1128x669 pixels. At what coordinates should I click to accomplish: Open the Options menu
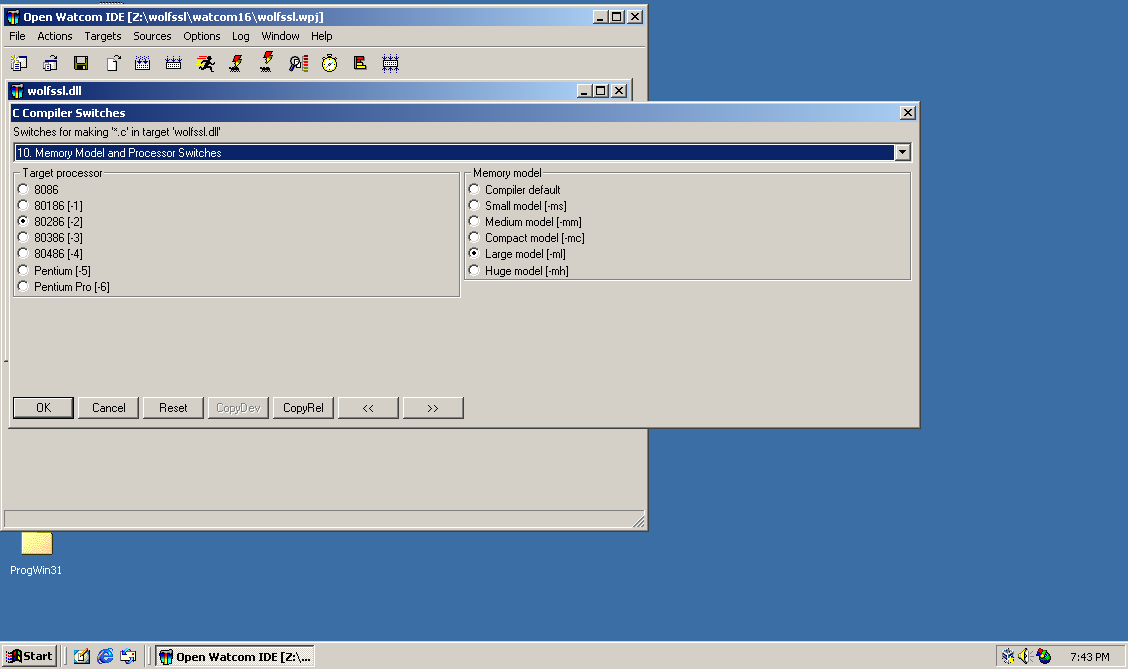click(201, 36)
